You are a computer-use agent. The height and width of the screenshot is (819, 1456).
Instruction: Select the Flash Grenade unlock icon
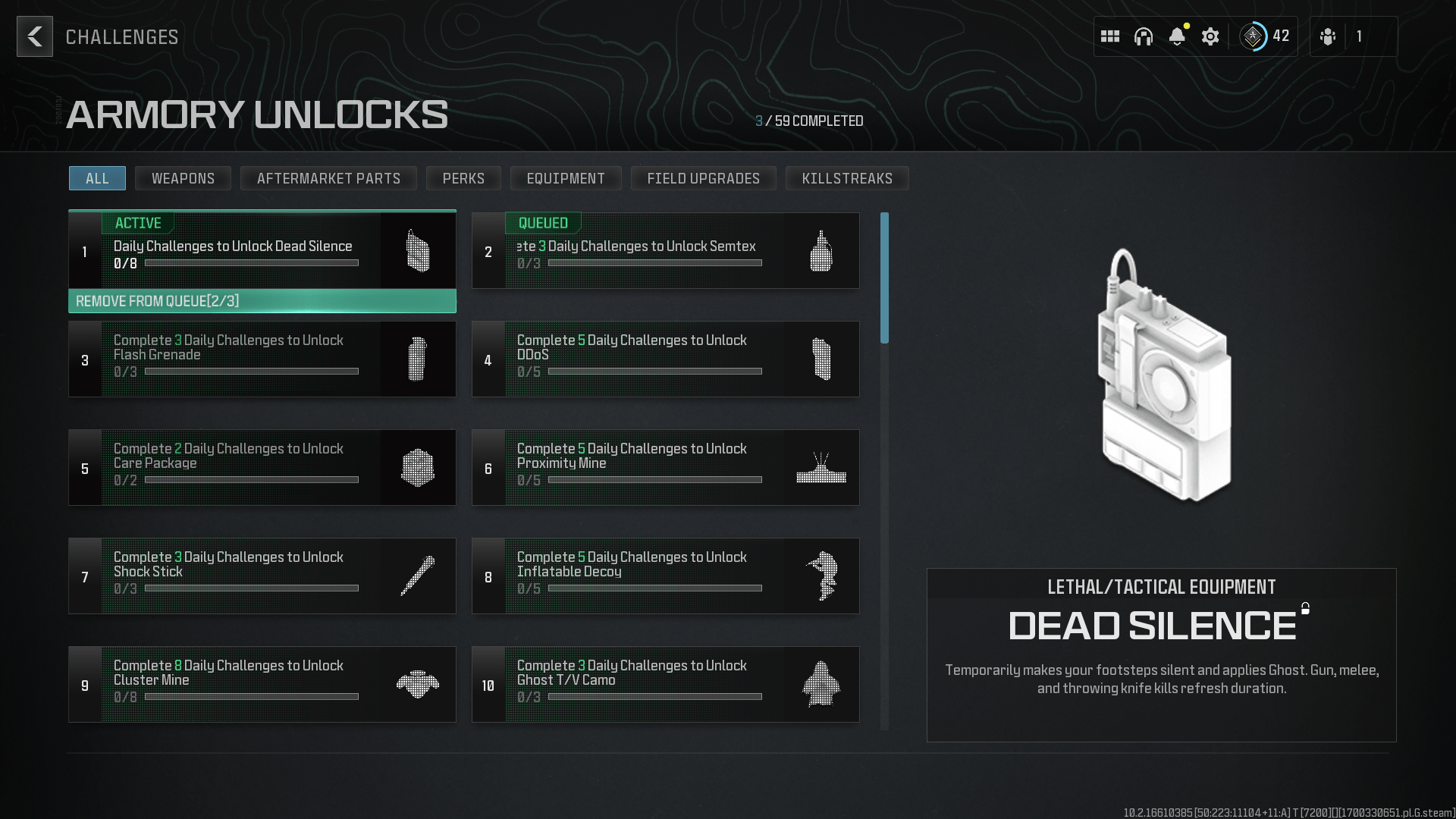(x=419, y=358)
